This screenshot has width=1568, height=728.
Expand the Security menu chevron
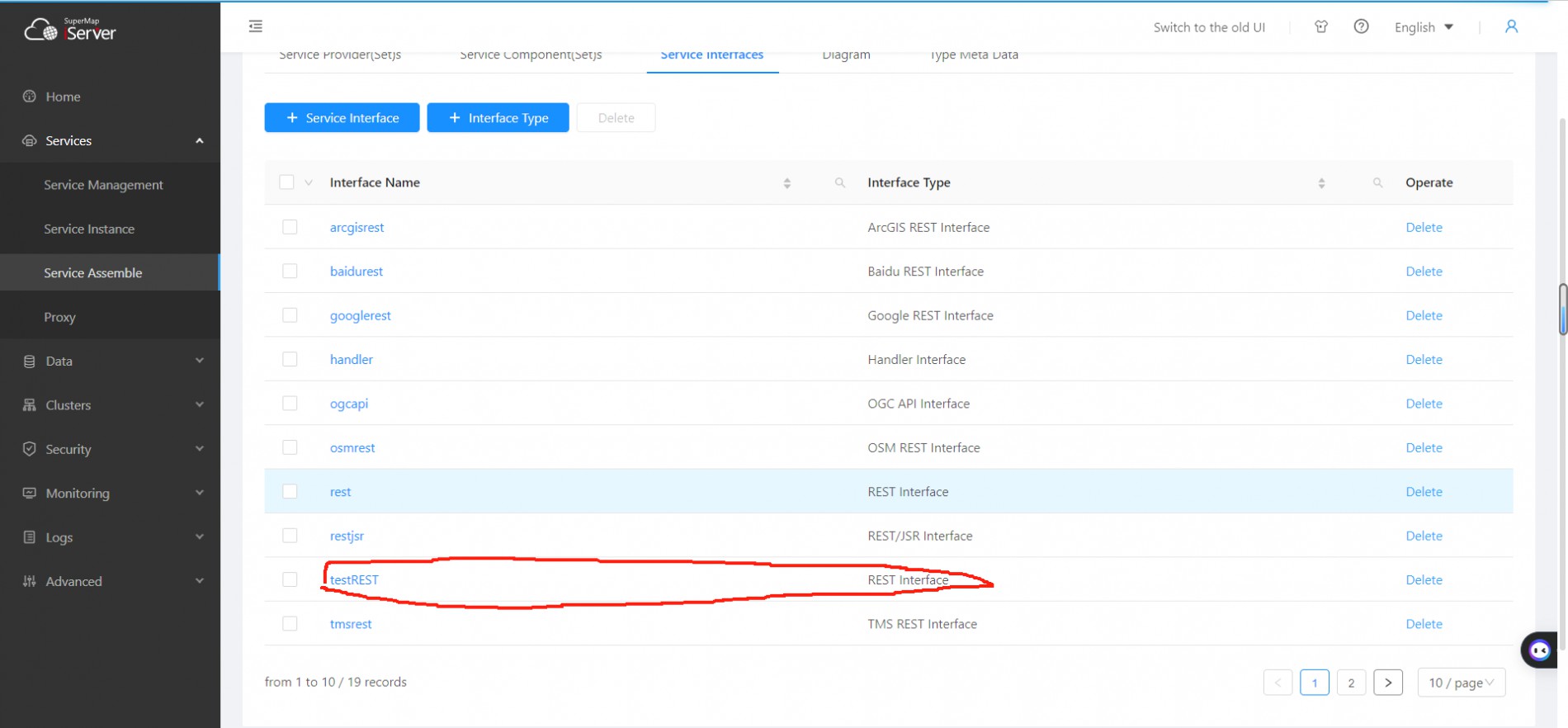(x=200, y=448)
